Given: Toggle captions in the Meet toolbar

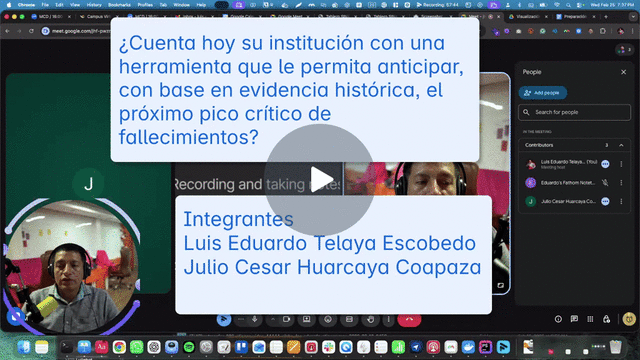Looking at the screenshot, I should click(349, 320).
